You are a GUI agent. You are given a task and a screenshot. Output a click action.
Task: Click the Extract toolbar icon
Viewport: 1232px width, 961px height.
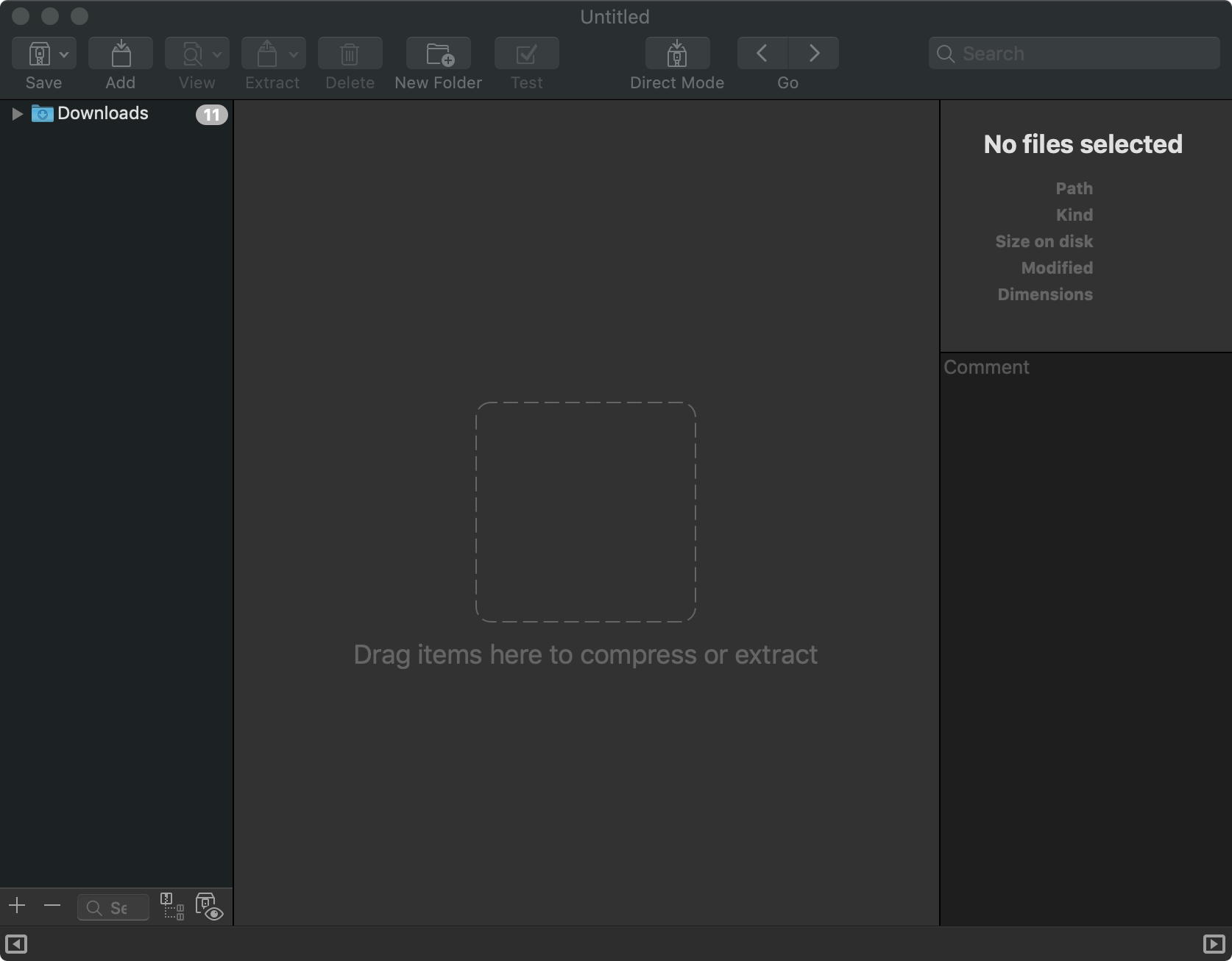click(x=266, y=54)
